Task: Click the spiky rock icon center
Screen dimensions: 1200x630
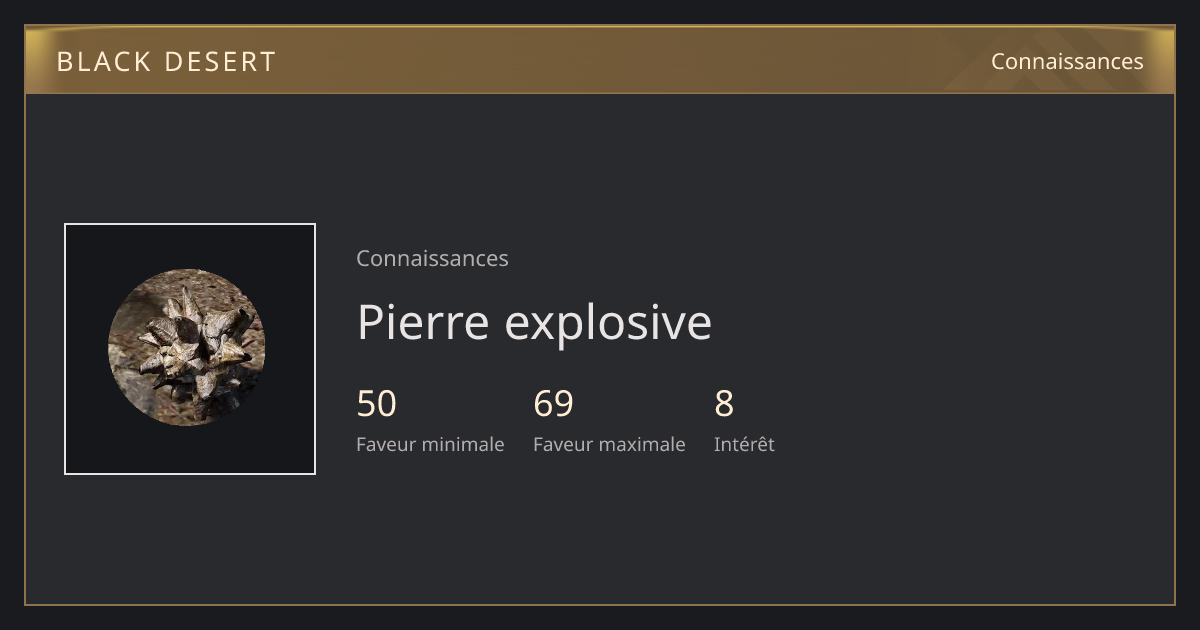Action: pos(190,343)
